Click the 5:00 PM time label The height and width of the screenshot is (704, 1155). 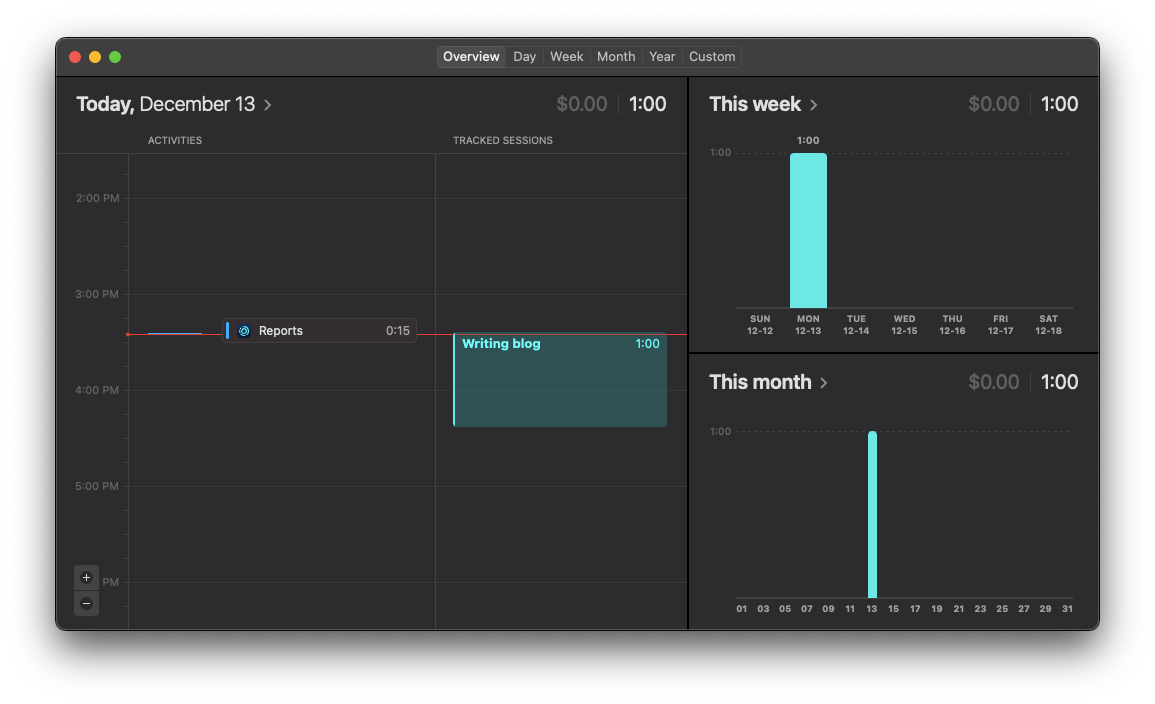(97, 486)
